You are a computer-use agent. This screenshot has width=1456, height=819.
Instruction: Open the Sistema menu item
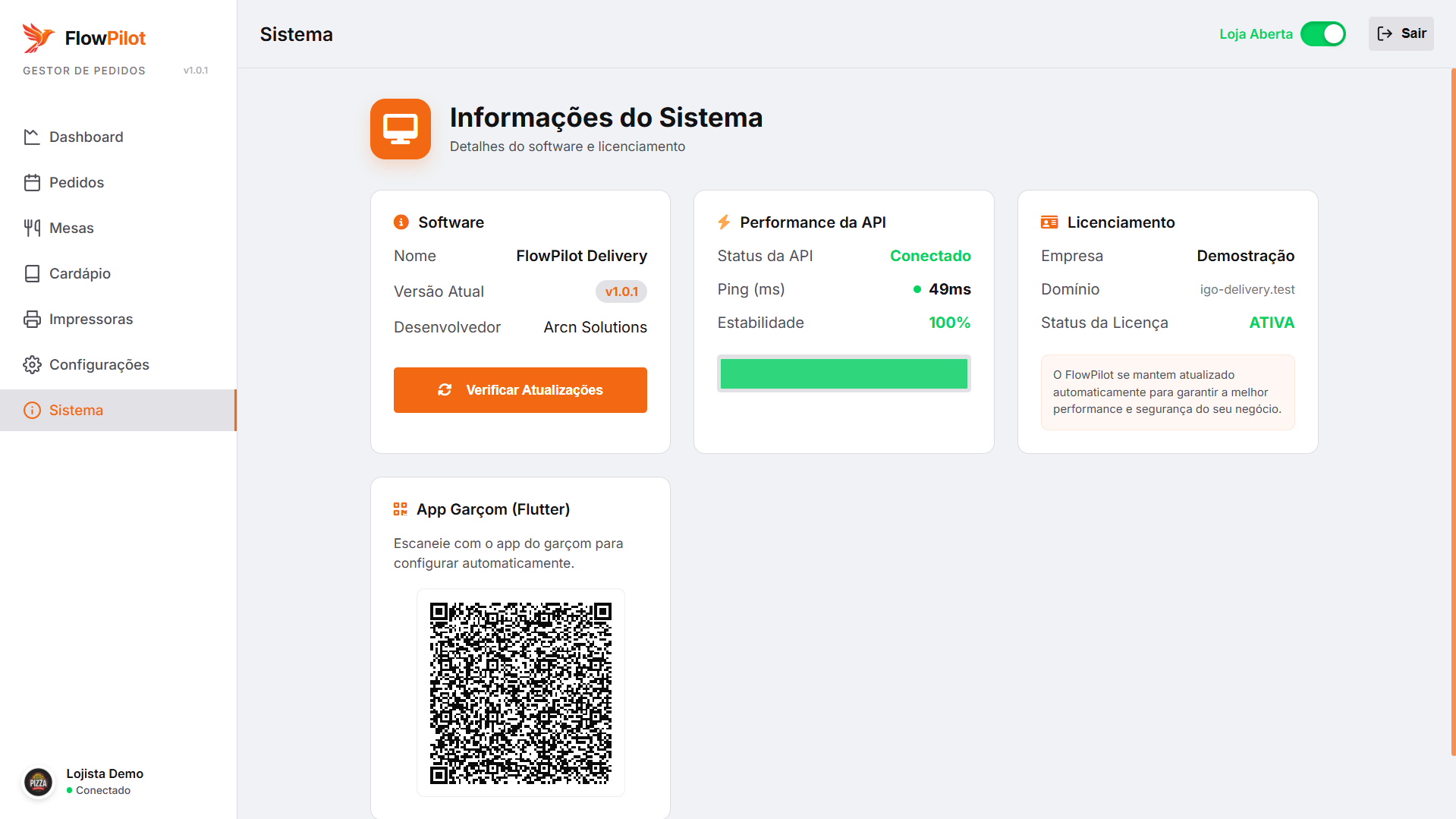click(x=76, y=410)
